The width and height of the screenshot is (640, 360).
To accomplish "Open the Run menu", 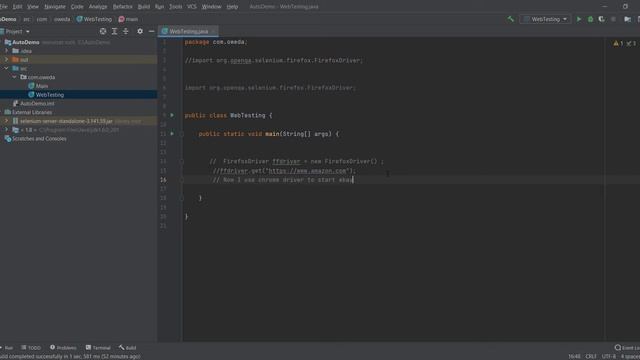I will 159,7.
